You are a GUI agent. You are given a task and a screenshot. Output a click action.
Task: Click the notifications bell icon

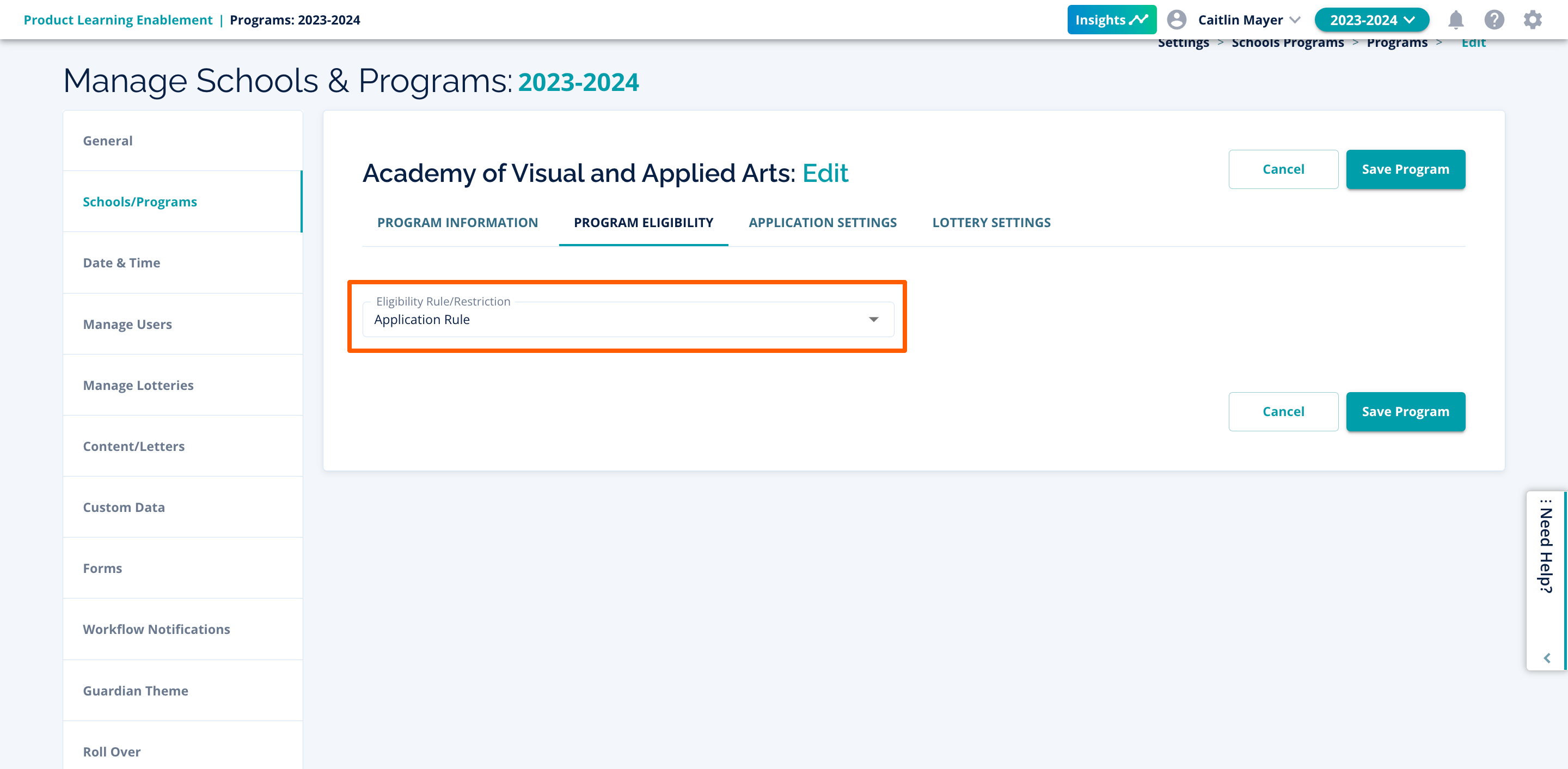click(1455, 20)
